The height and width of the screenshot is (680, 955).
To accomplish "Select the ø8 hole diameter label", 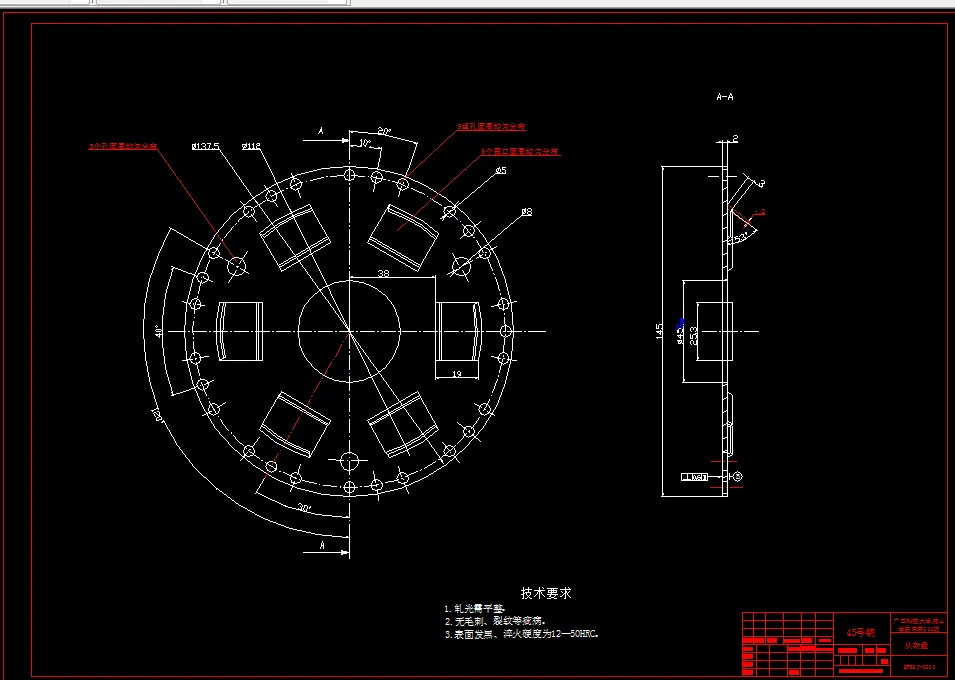I will pyautogui.click(x=527, y=212).
